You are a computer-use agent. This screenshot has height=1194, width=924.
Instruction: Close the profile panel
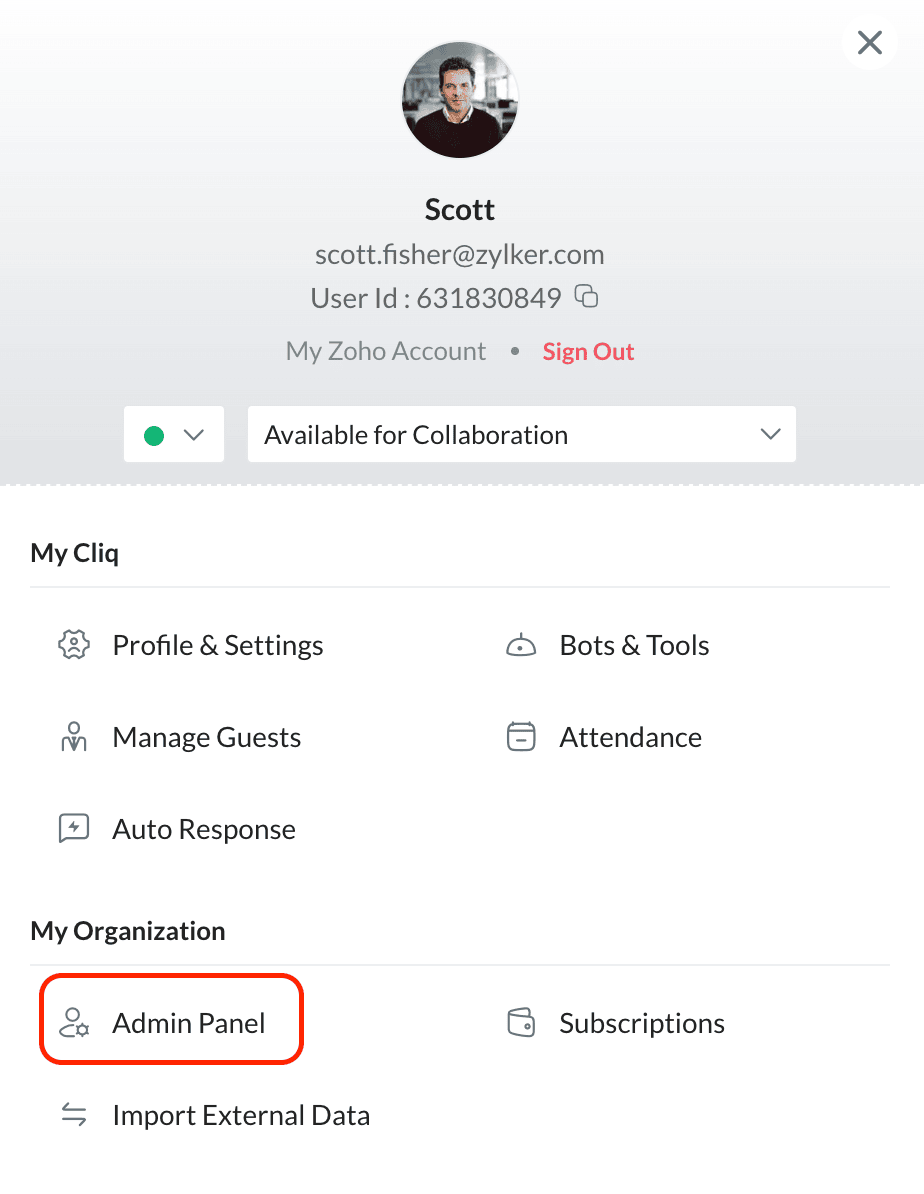click(x=870, y=42)
